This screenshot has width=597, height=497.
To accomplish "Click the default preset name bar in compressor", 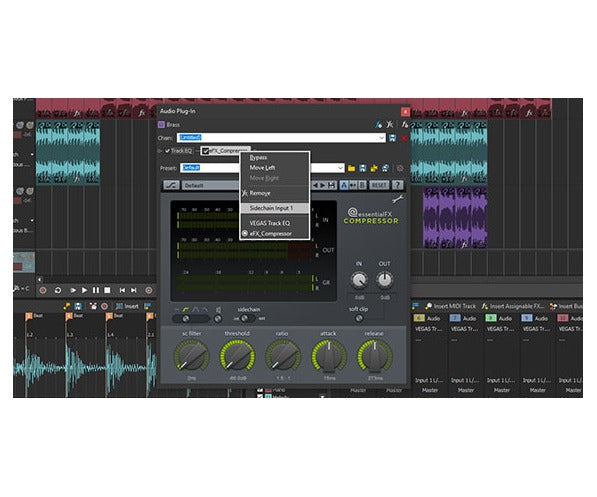I will pos(210,185).
